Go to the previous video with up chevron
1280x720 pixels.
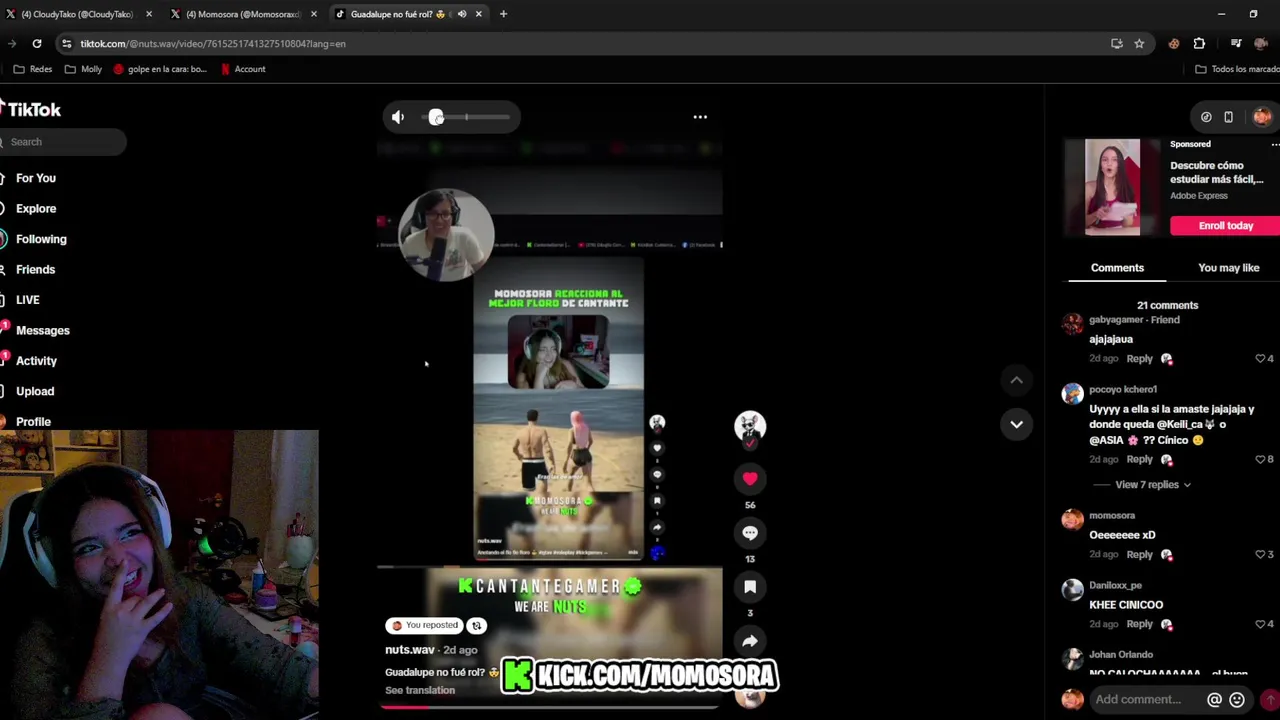tap(1016, 380)
